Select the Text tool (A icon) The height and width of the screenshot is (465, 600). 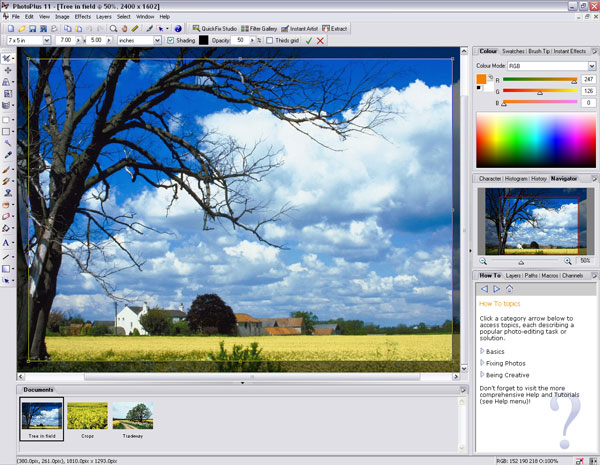[x=7, y=242]
